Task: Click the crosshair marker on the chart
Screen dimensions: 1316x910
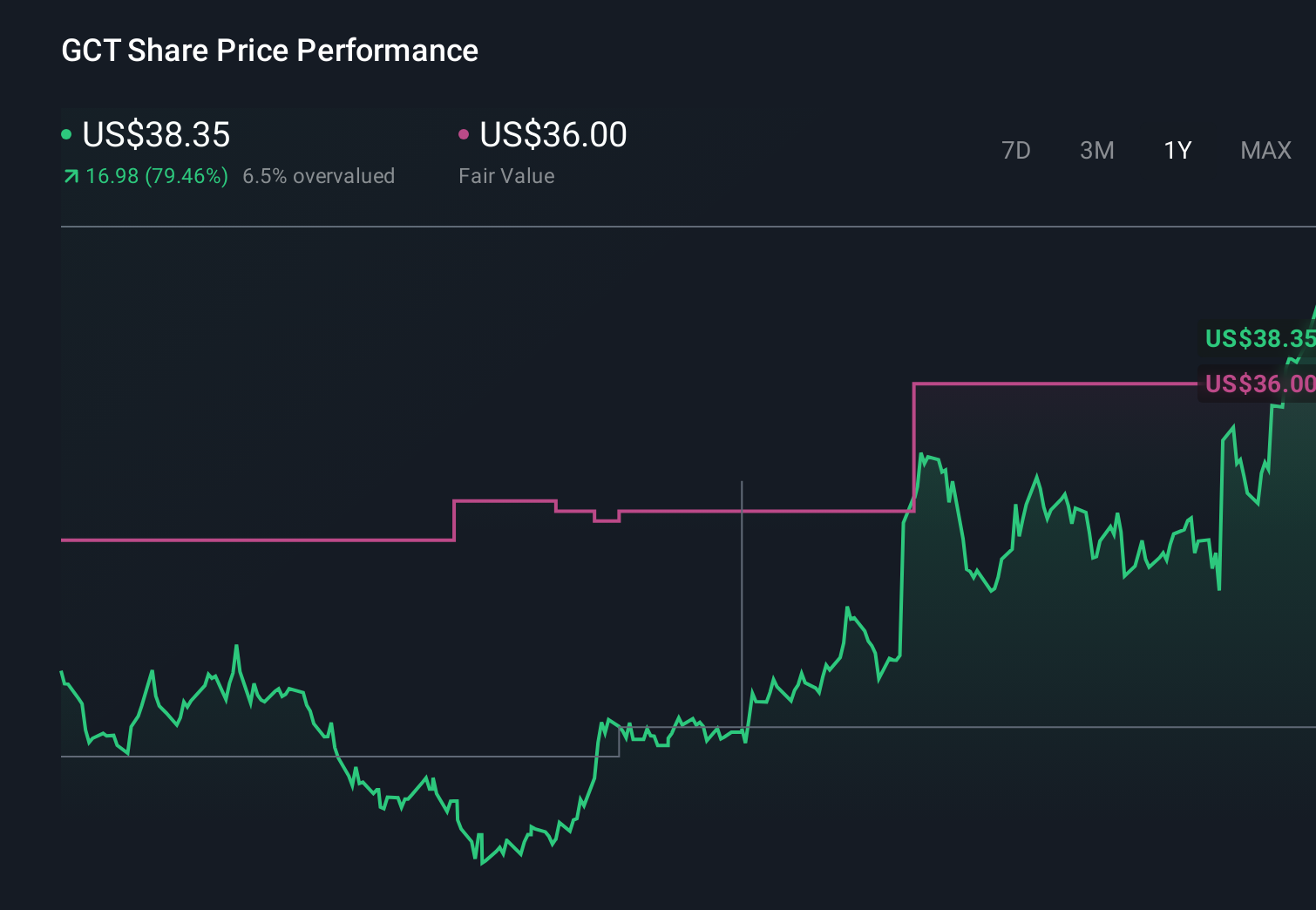Action: click(743, 729)
